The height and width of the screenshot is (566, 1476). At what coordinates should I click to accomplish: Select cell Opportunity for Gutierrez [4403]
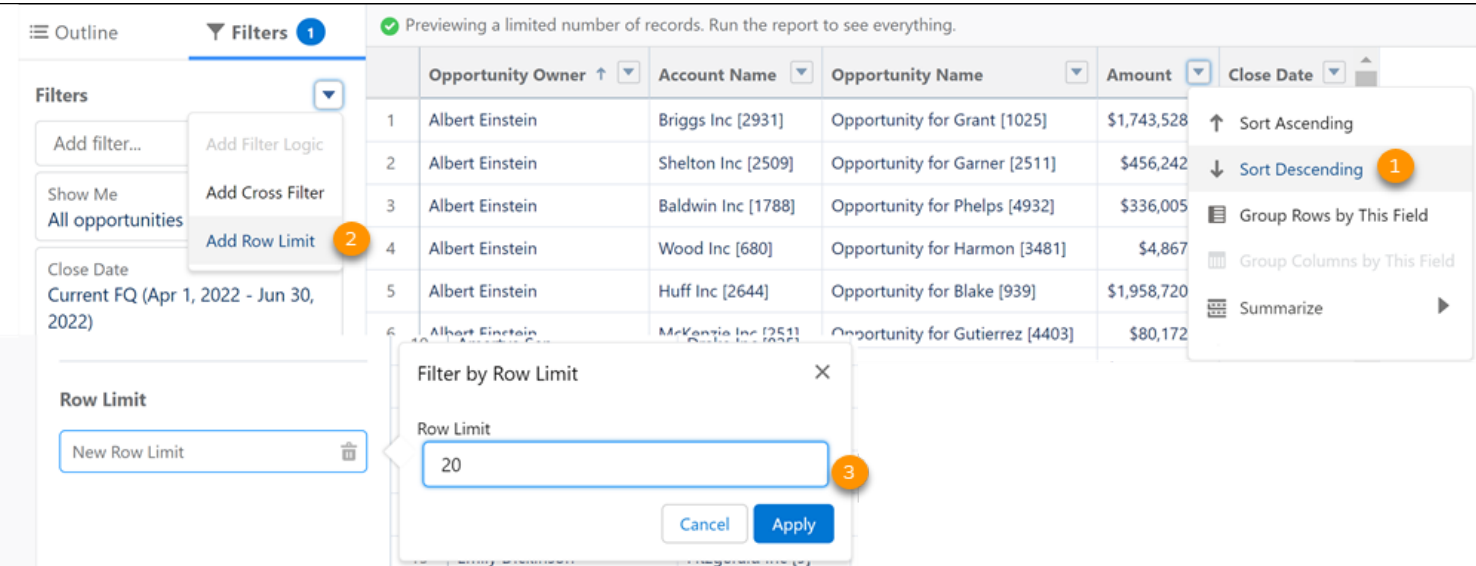[x=952, y=334]
